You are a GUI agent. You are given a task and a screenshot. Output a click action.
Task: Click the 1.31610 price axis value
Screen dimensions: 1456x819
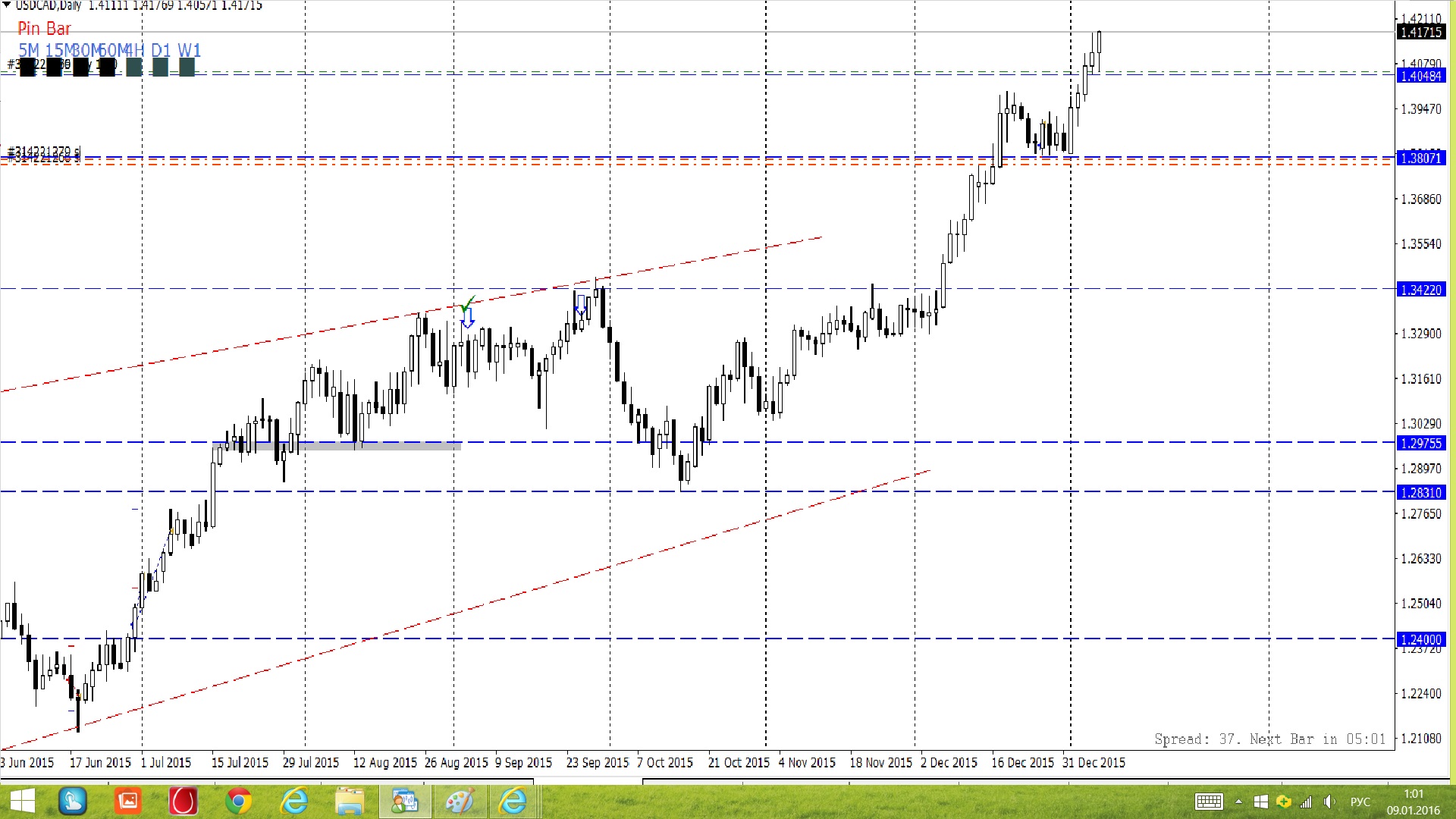pyautogui.click(x=1421, y=379)
